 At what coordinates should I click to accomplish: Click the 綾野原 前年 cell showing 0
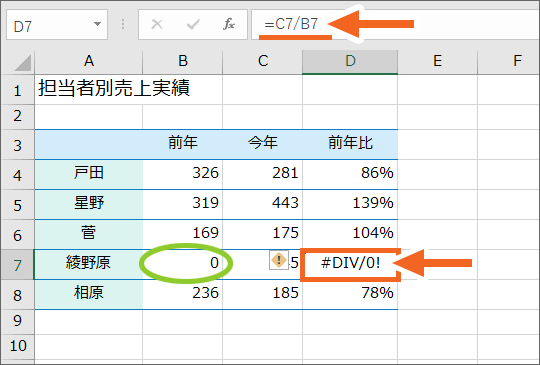tap(183, 264)
